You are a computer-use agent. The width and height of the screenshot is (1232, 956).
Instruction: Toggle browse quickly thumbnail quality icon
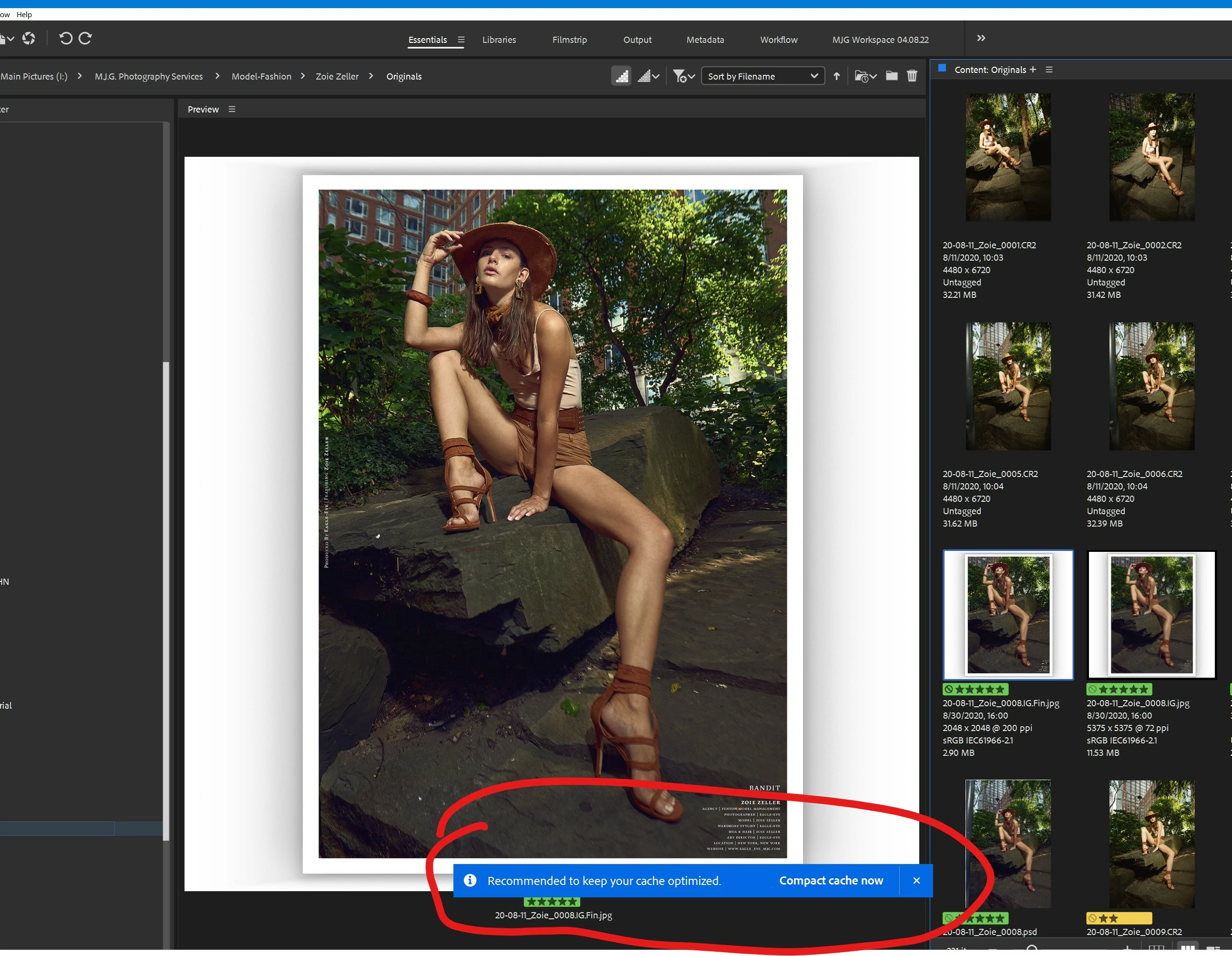[621, 76]
